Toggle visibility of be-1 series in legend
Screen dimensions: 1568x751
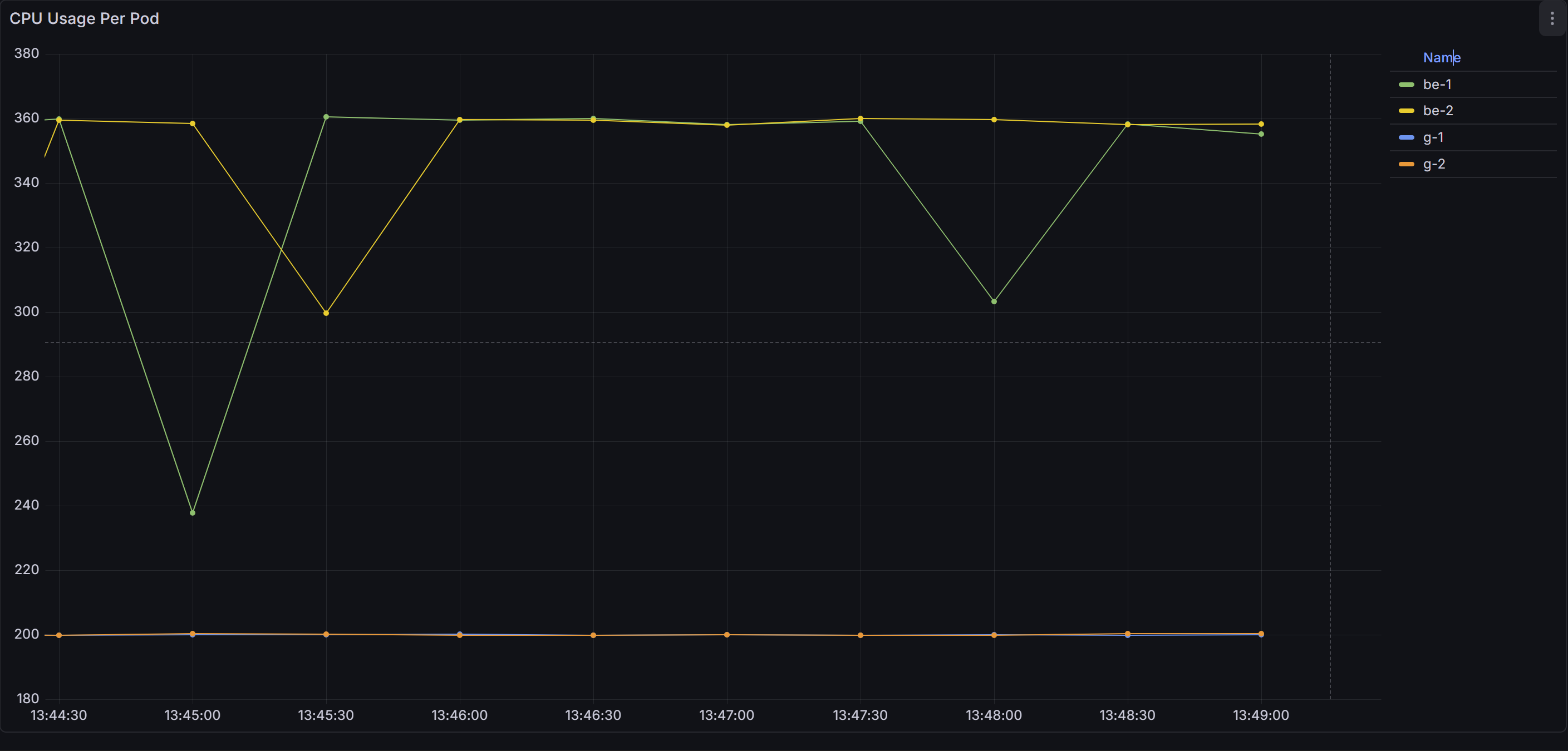tap(1437, 85)
